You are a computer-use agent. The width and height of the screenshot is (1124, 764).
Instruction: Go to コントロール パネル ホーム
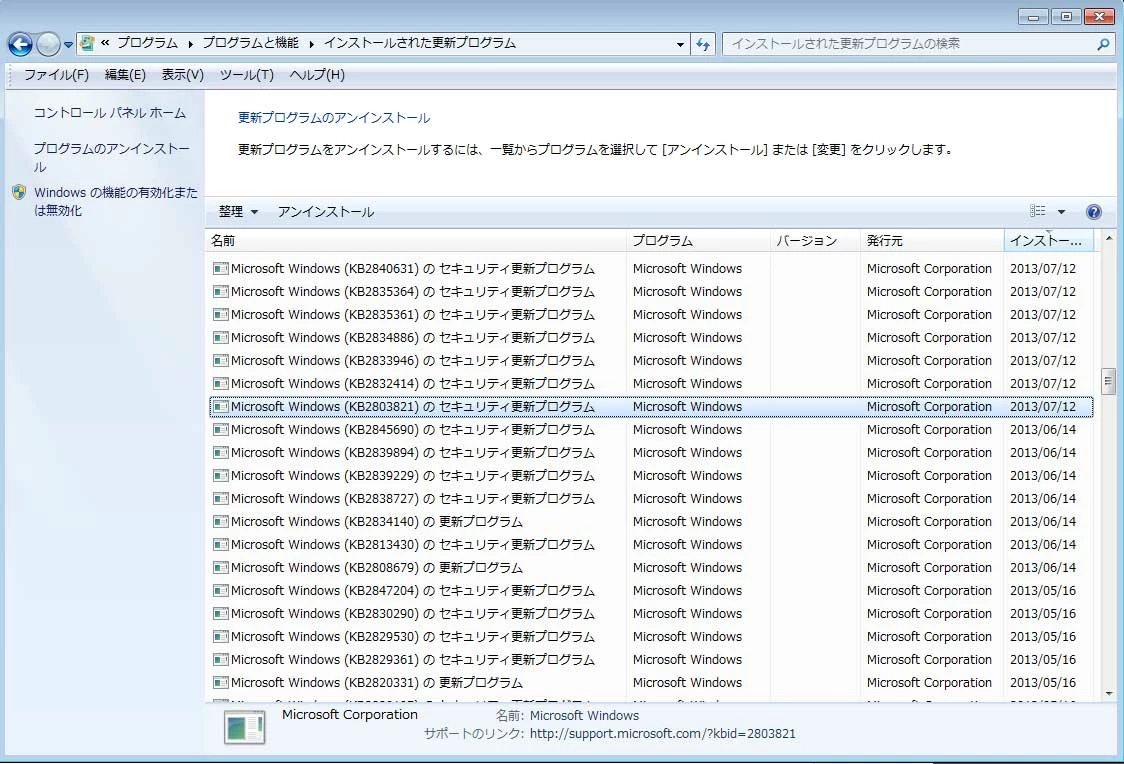coord(110,113)
